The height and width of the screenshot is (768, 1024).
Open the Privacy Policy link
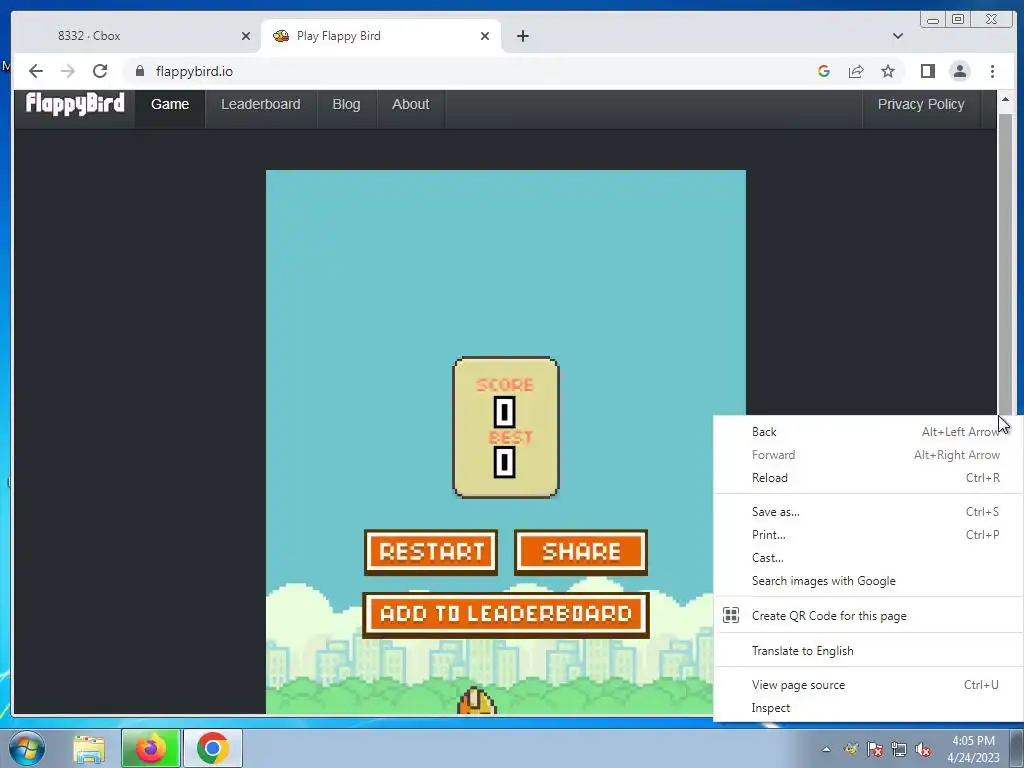click(x=921, y=104)
